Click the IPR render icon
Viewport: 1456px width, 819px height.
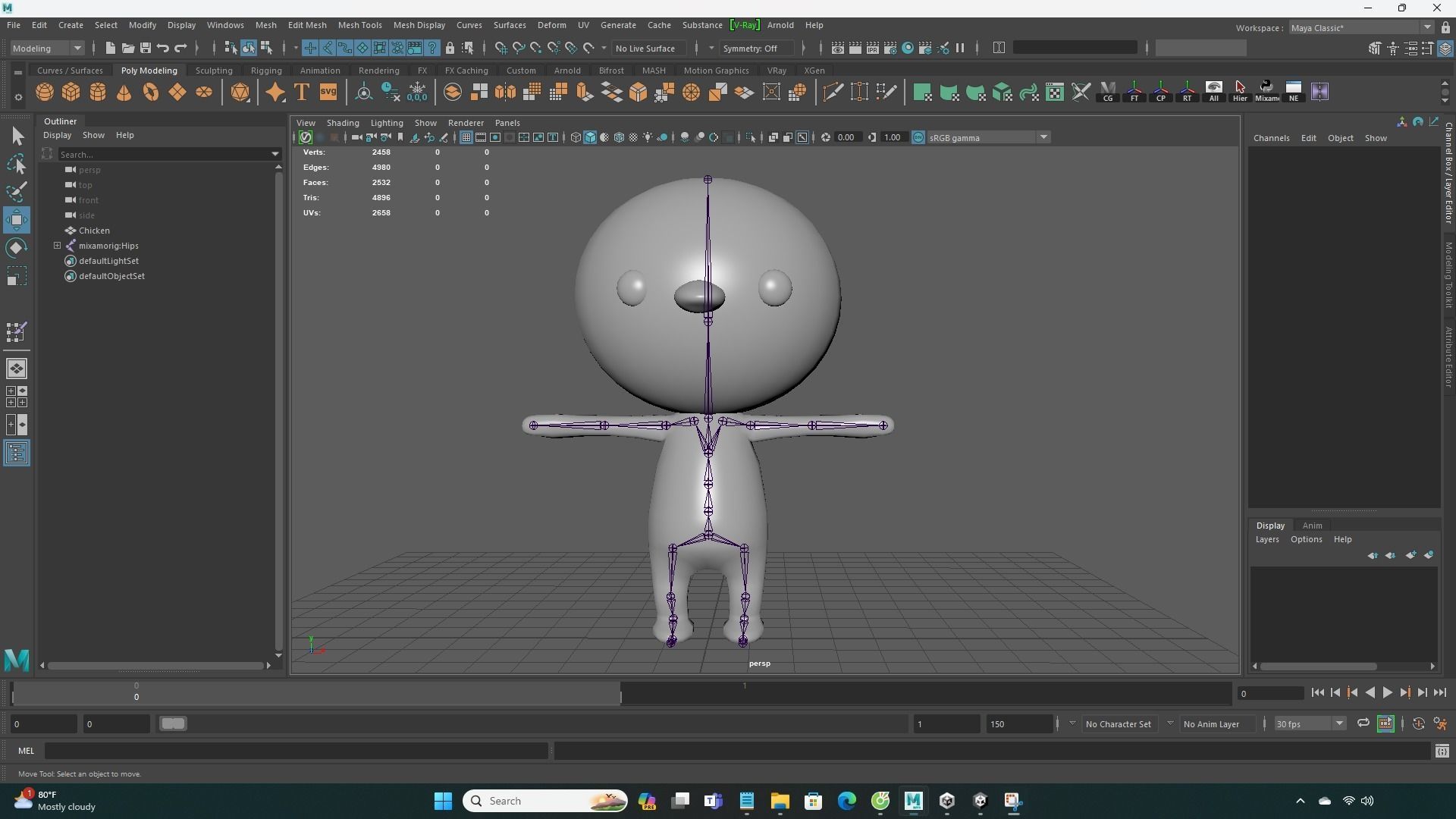[x=872, y=48]
